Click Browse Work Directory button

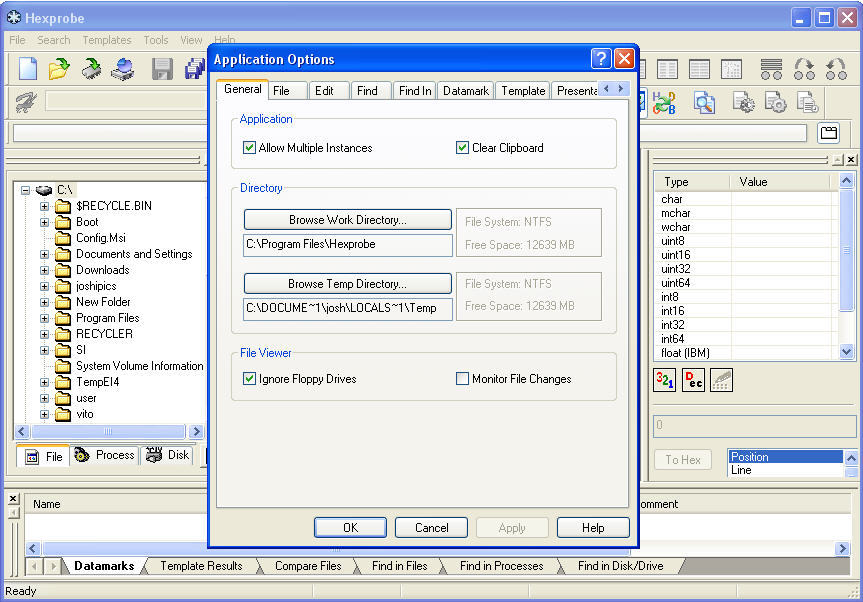(x=348, y=220)
